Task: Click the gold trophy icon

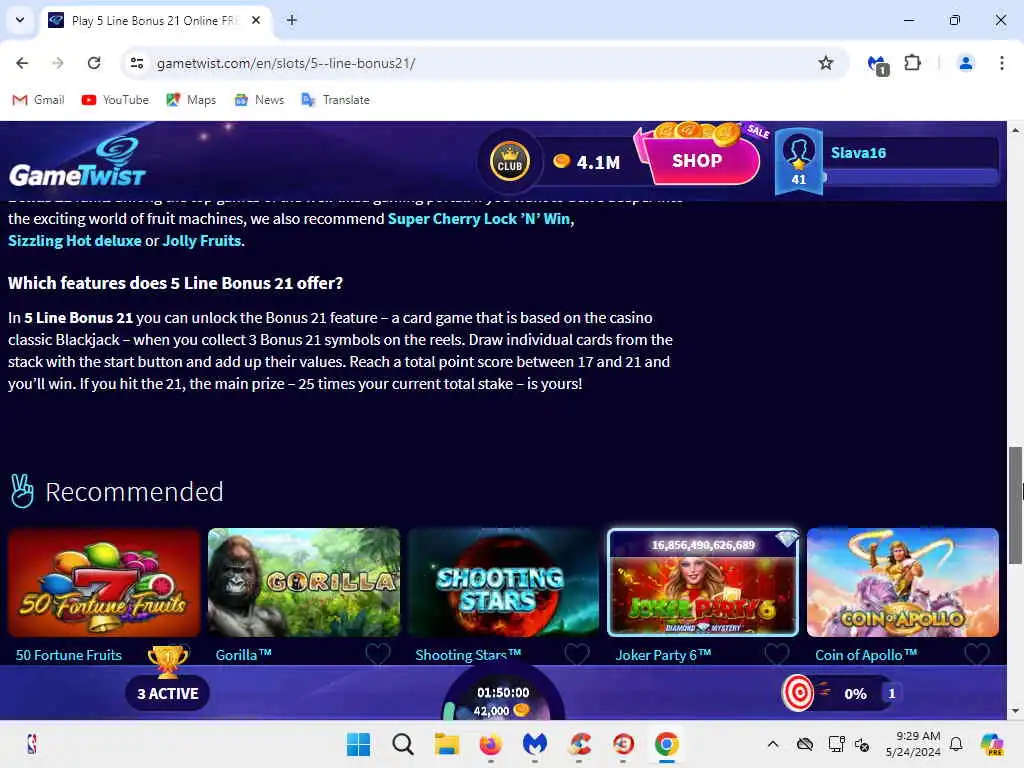Action: tap(168, 662)
